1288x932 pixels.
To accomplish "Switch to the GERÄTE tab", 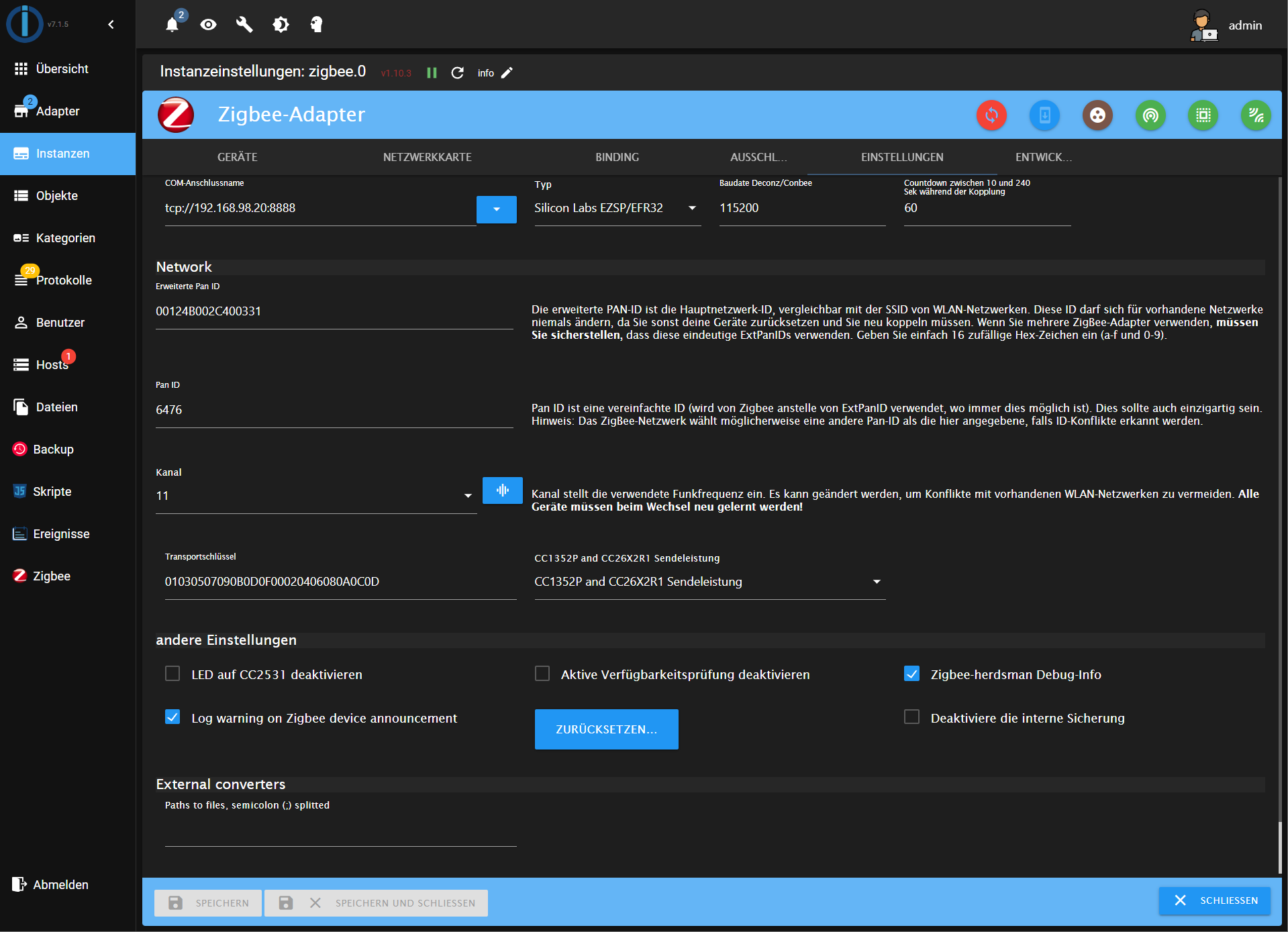I will click(x=237, y=157).
